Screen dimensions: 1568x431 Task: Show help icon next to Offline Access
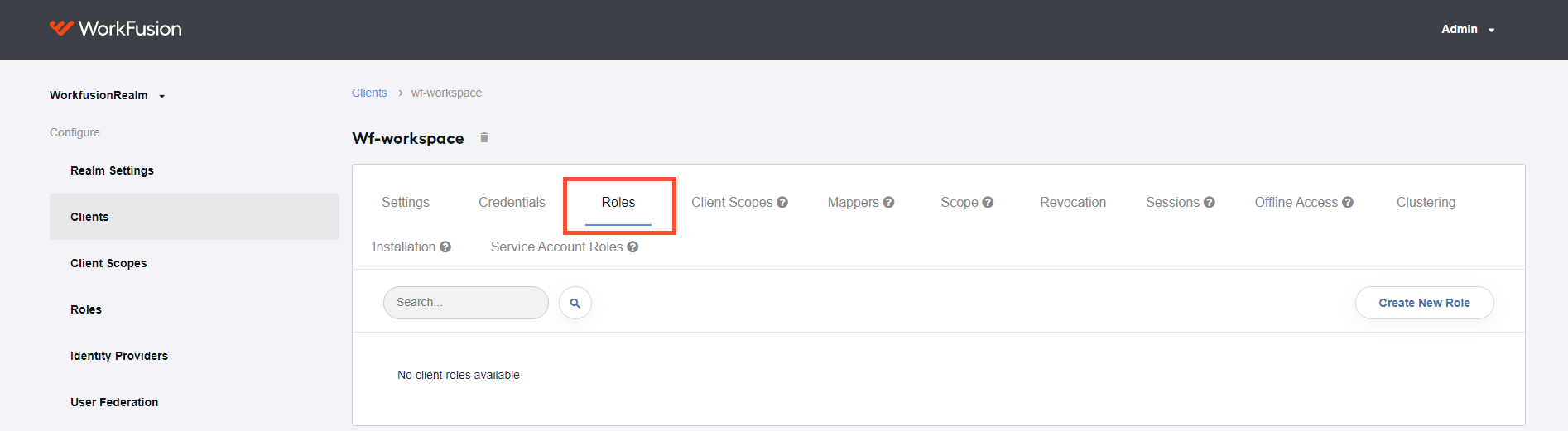(1348, 203)
